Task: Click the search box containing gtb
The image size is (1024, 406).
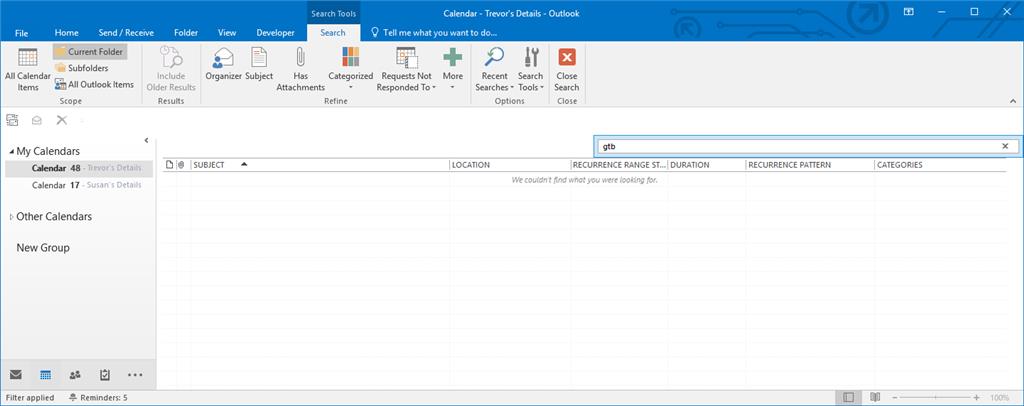Action: pos(799,146)
